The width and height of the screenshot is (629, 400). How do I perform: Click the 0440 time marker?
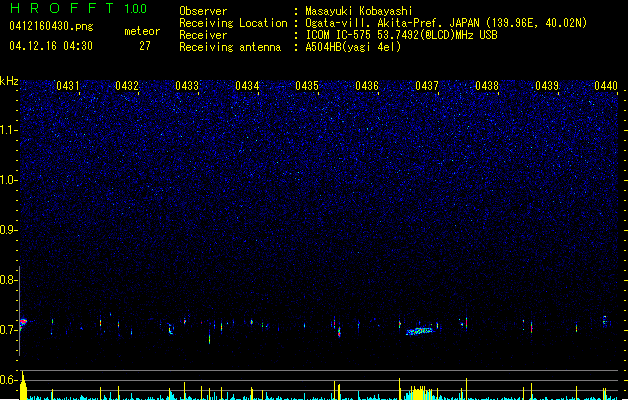coord(606,86)
